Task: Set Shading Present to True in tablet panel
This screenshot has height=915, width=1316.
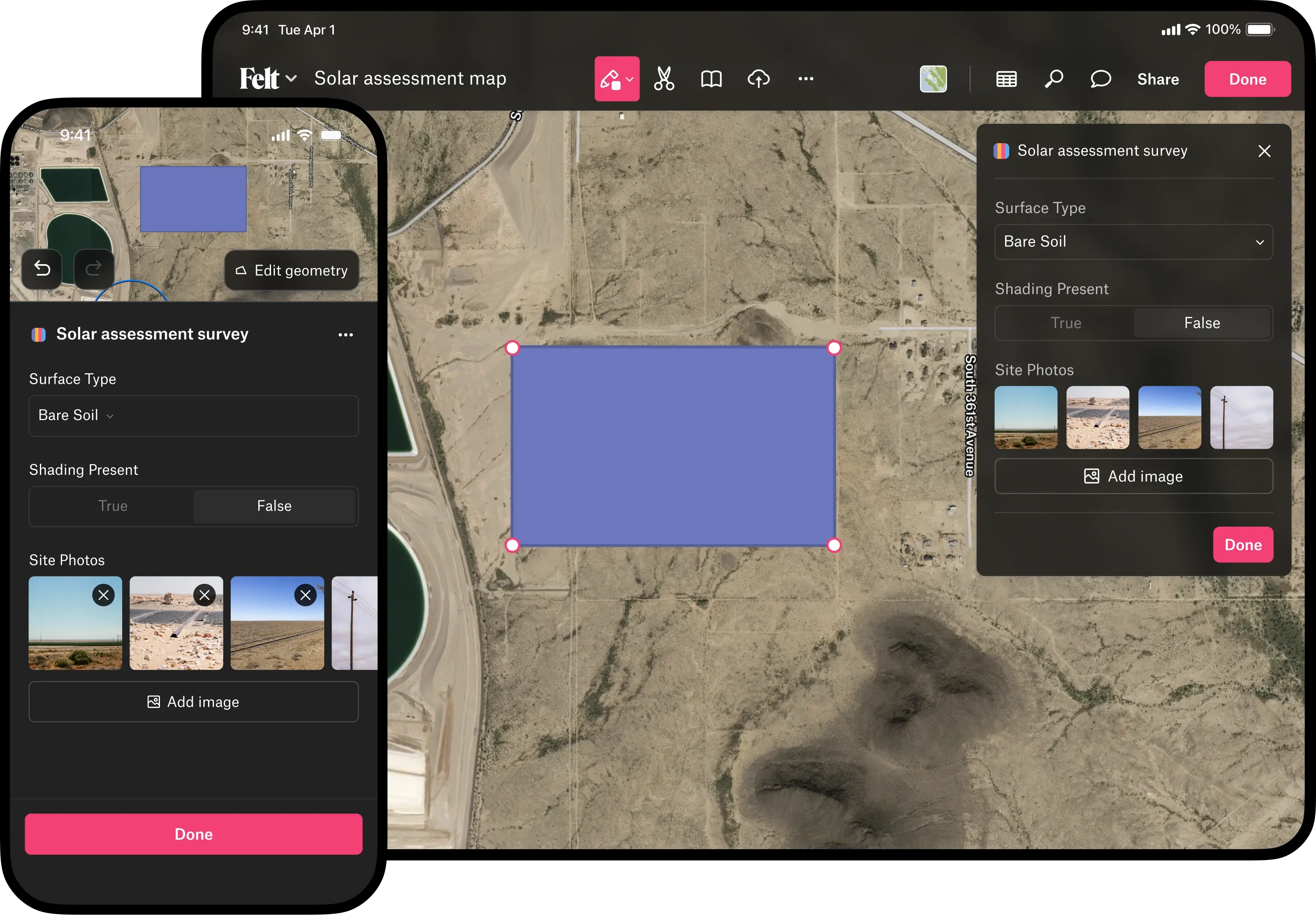Action: [1065, 323]
